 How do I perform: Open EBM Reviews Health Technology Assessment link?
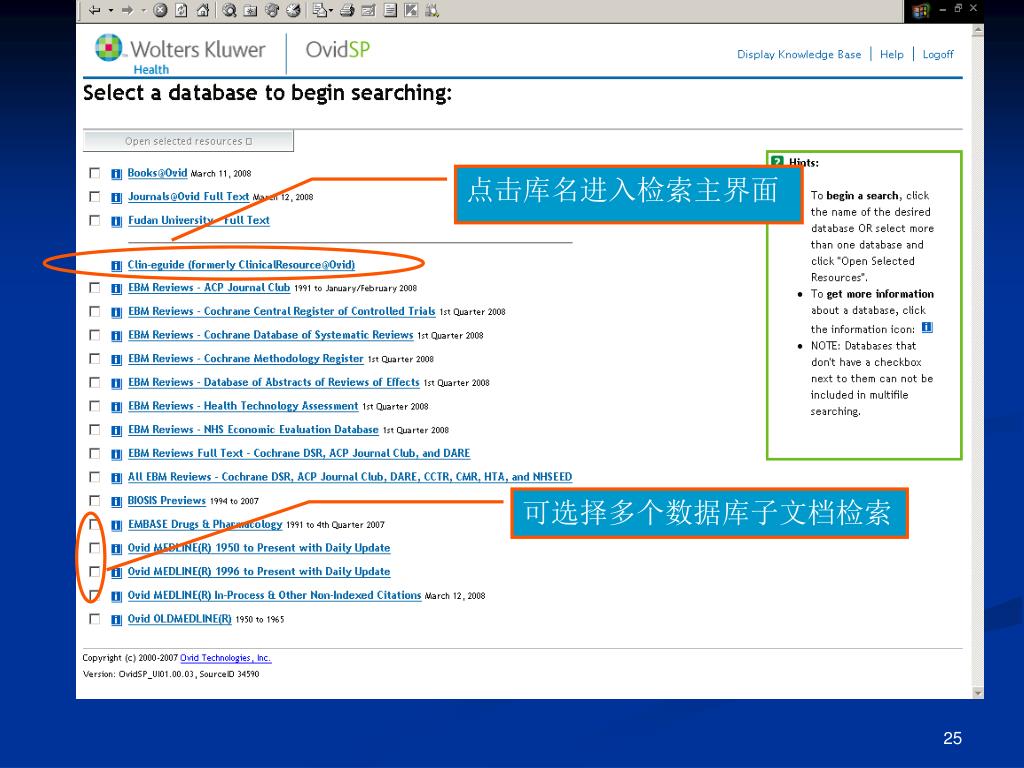tap(243, 406)
